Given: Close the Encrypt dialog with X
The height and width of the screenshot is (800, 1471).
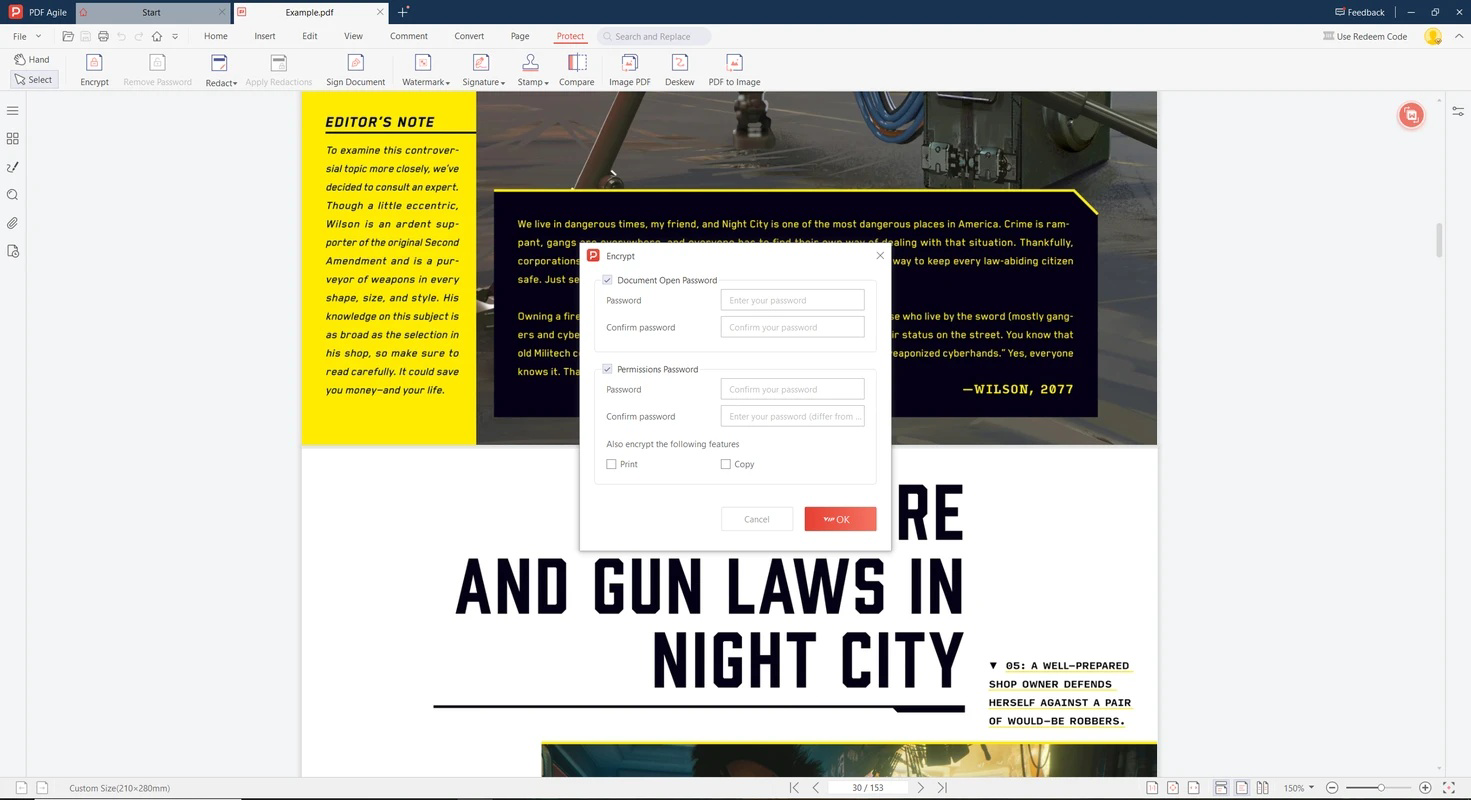Looking at the screenshot, I should pos(880,256).
